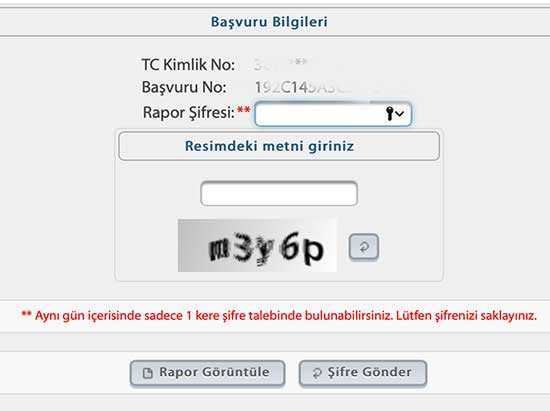The width and height of the screenshot is (550, 411).
Task: Click the Başvuru No label
Action: (x=184, y=88)
